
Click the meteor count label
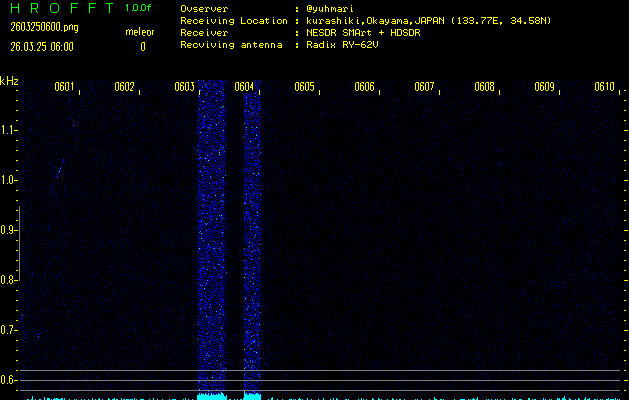click(140, 32)
